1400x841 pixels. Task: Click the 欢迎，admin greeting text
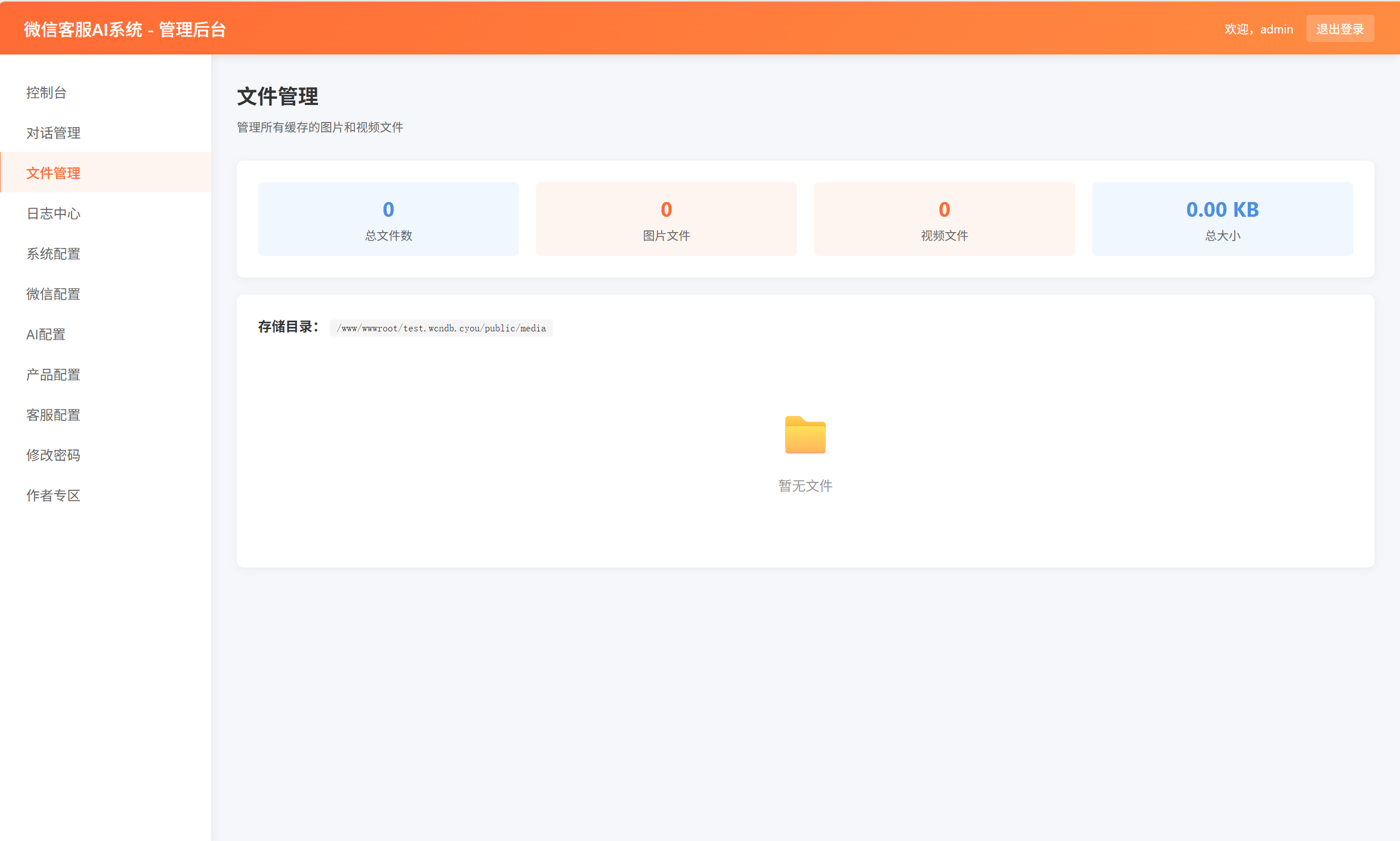point(1258,28)
